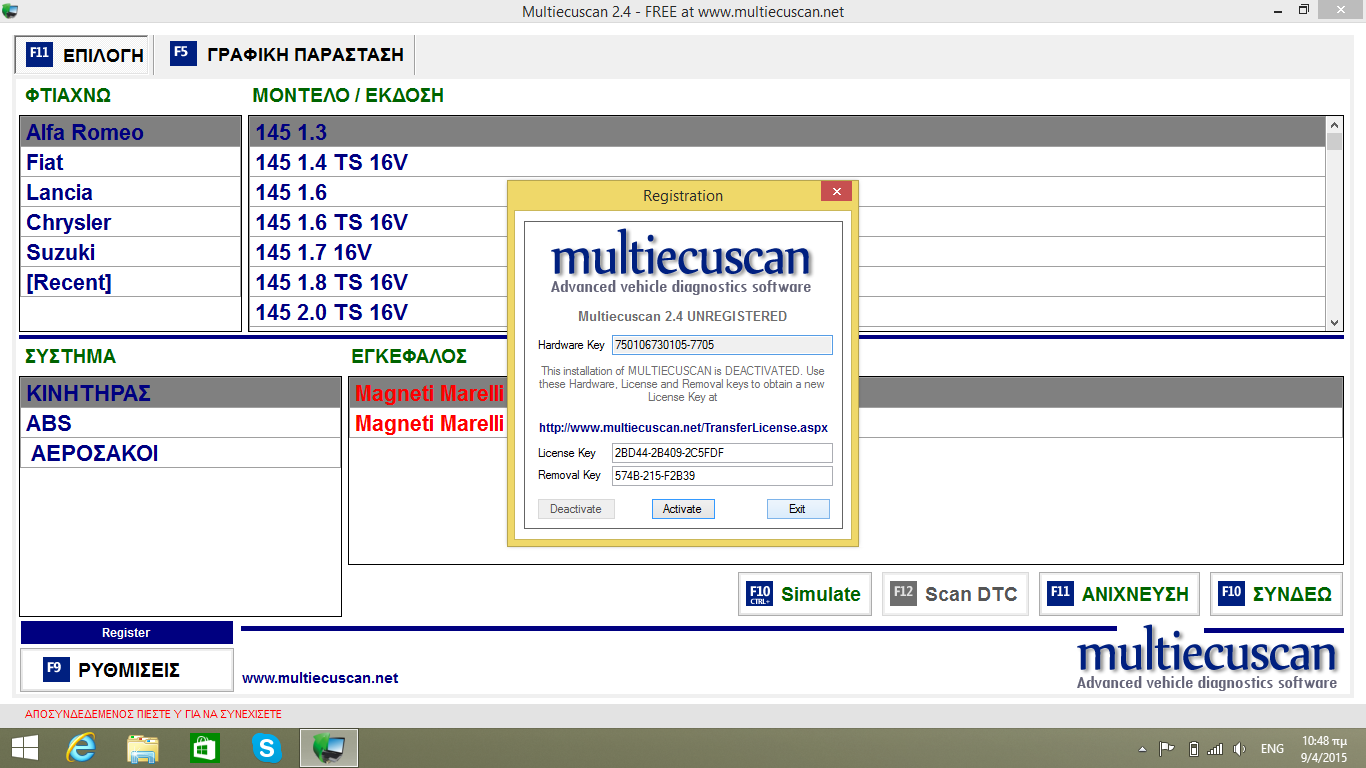This screenshot has width=1366, height=768.
Task: Click Activate in Registration dialog
Action: coord(683,509)
